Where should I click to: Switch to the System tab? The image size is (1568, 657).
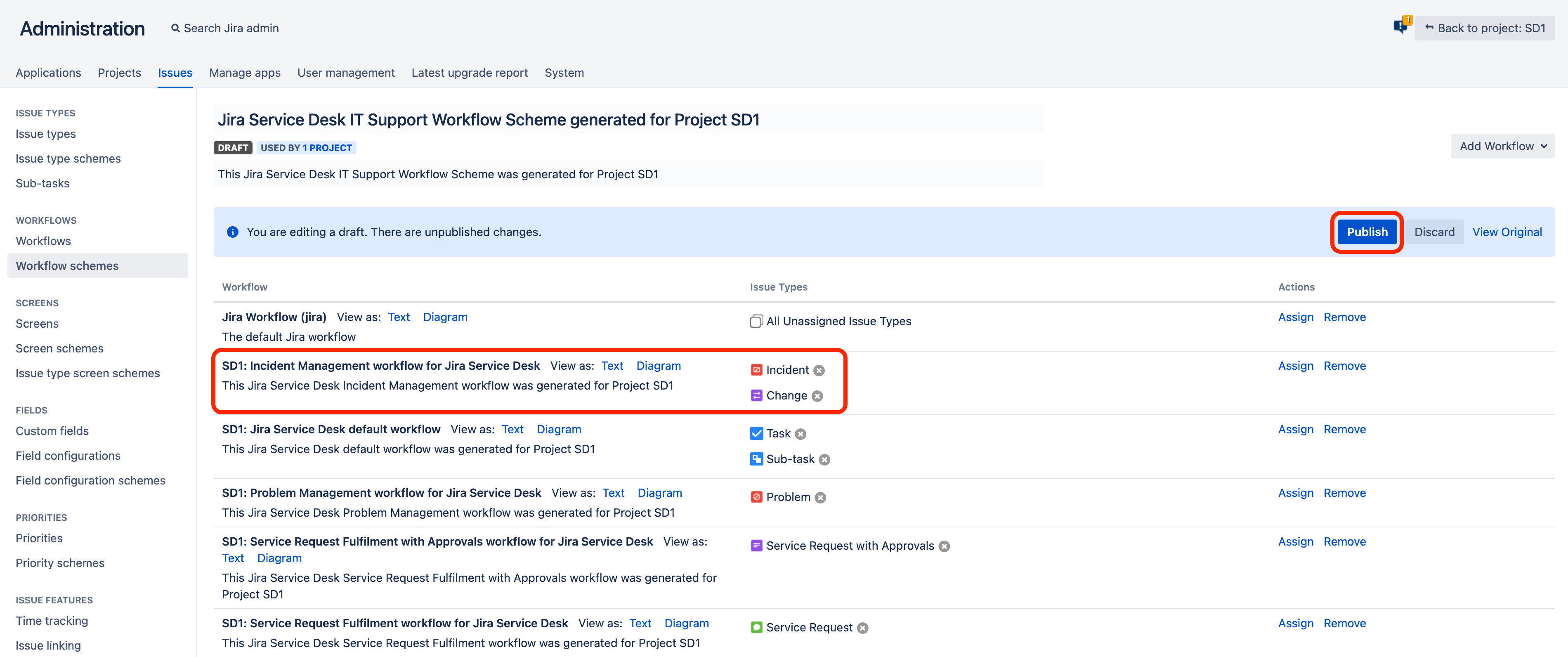(x=564, y=73)
